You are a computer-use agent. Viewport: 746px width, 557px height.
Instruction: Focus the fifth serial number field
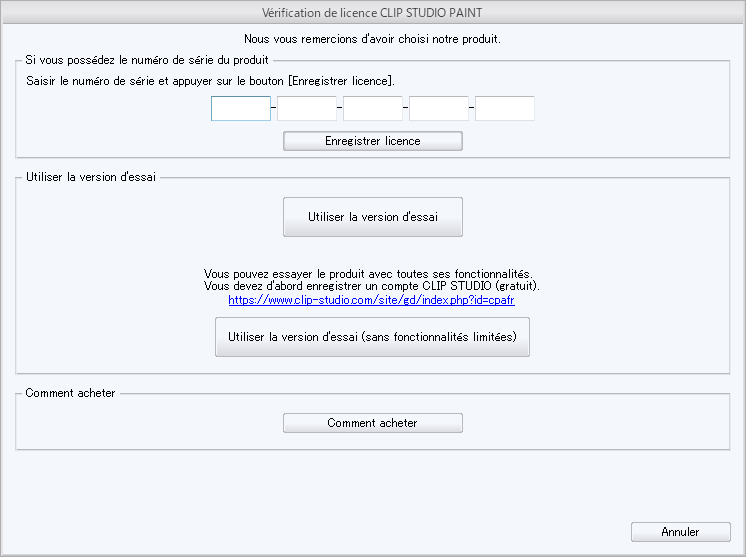pos(505,108)
